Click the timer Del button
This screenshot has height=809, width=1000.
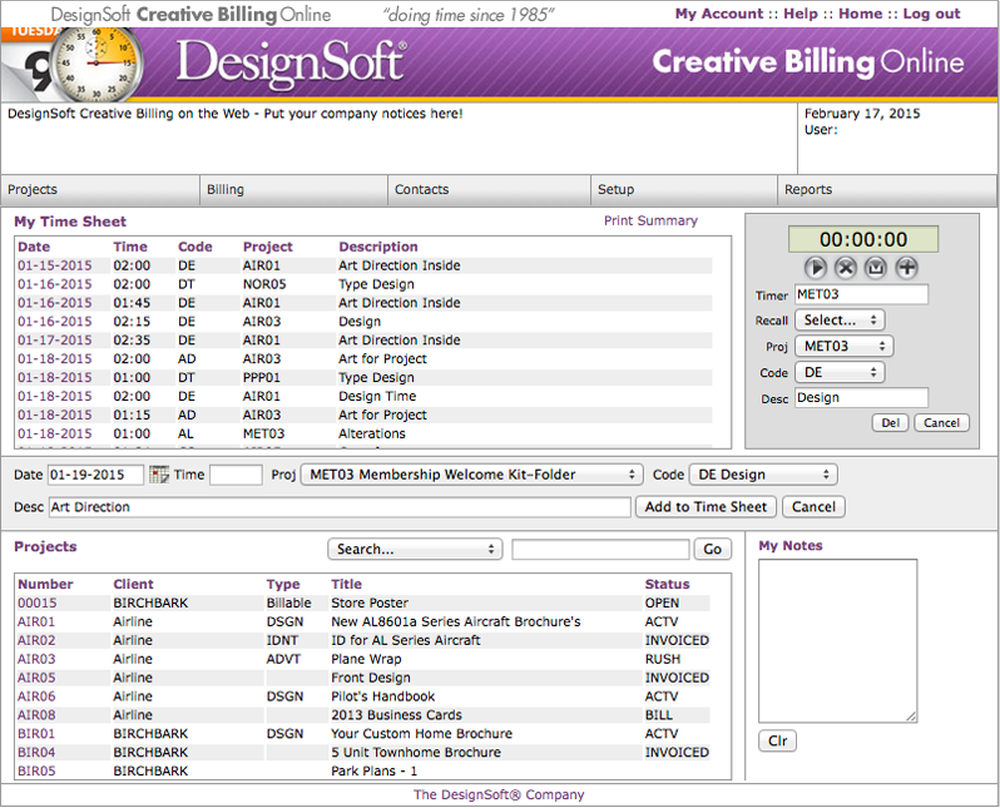890,423
